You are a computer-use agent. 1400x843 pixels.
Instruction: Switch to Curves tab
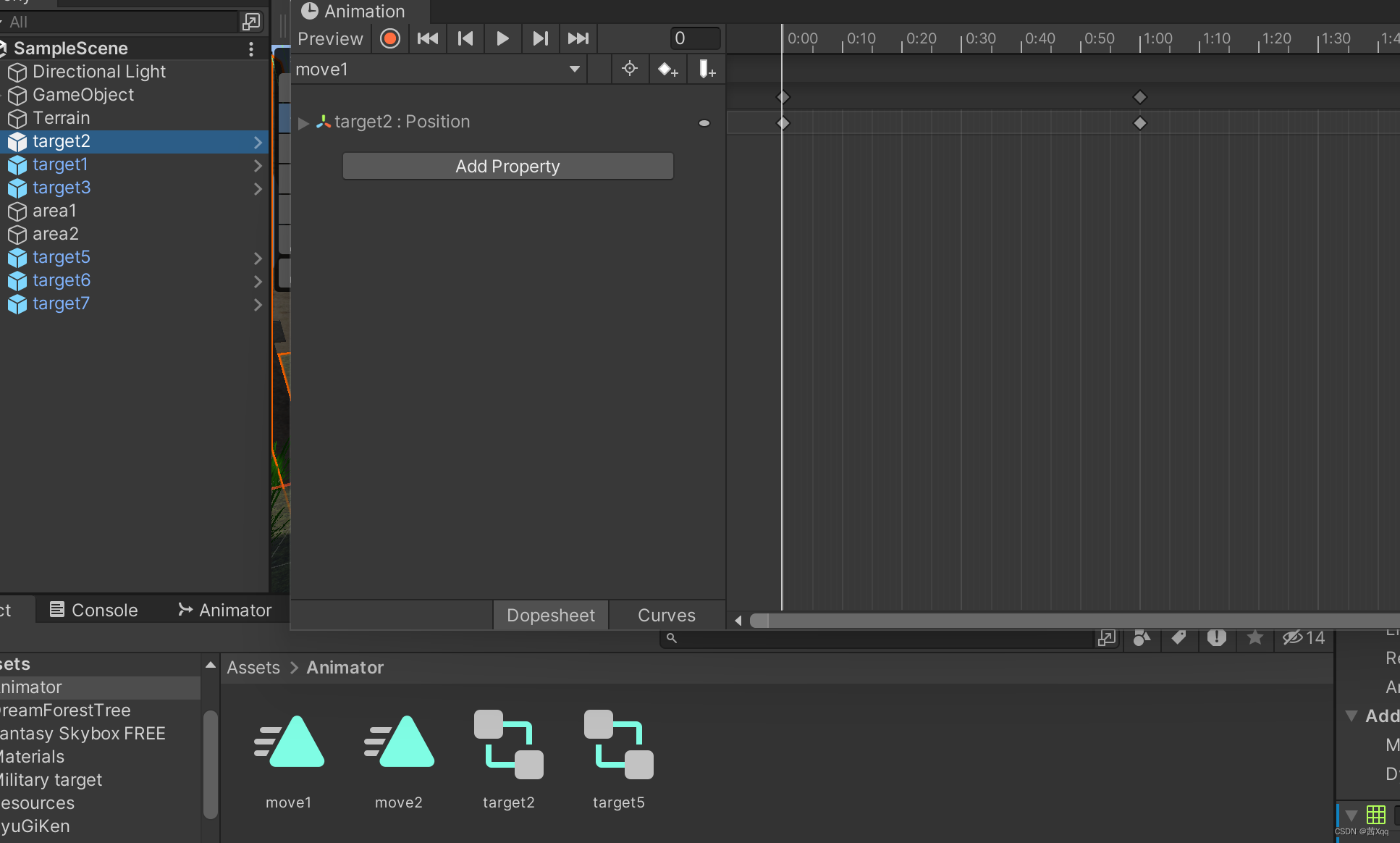tap(666, 615)
